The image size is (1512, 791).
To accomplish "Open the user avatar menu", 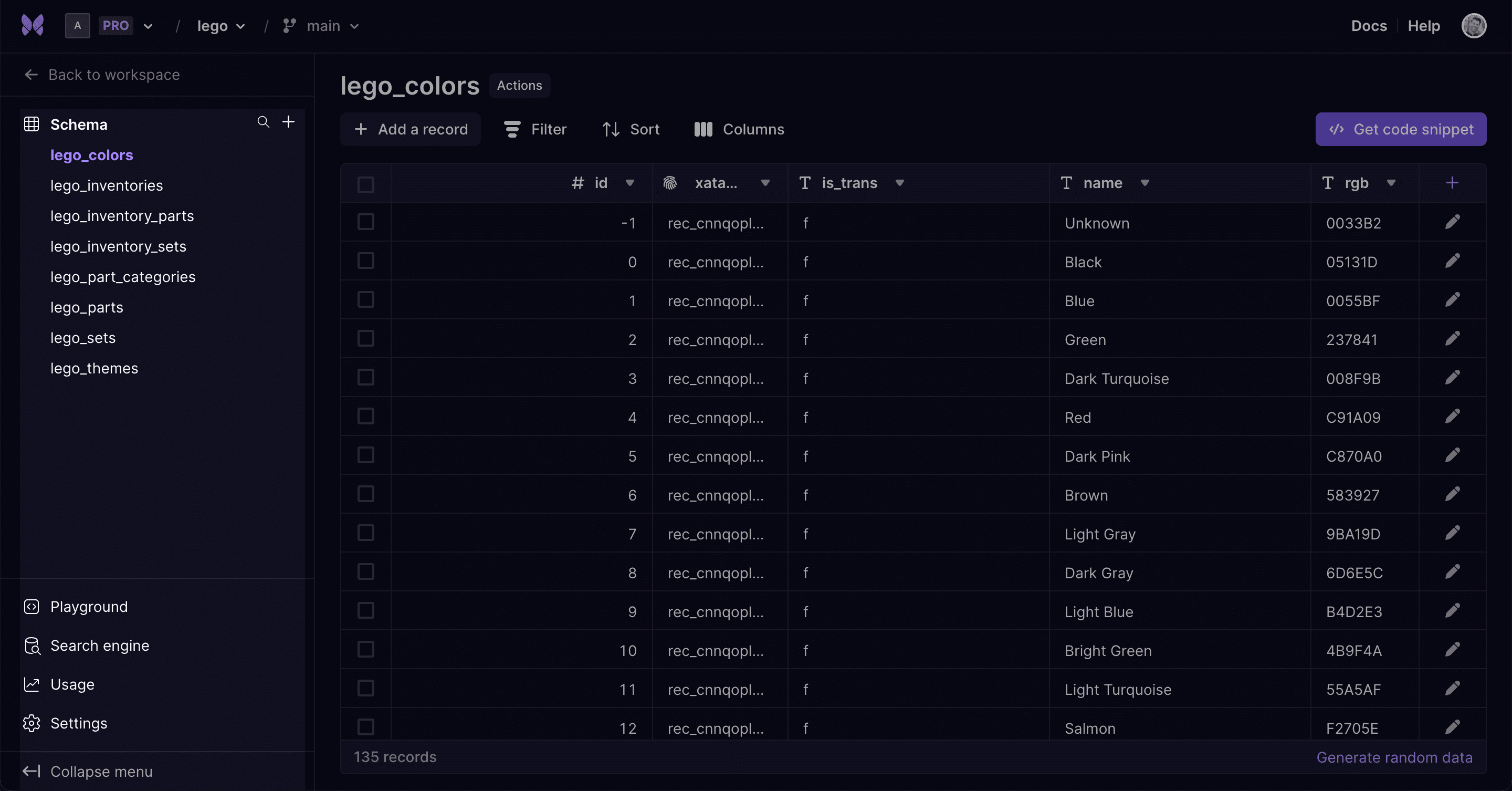I will click(1473, 26).
